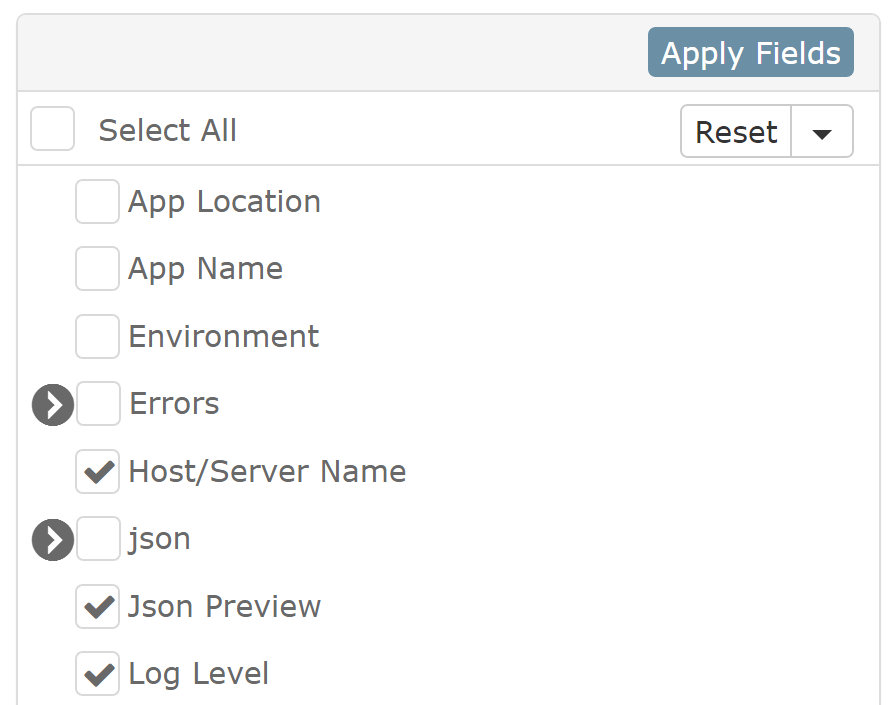Screen dimensions: 893x705
Task: Expand the Errors field group arrow
Action: 53,405
